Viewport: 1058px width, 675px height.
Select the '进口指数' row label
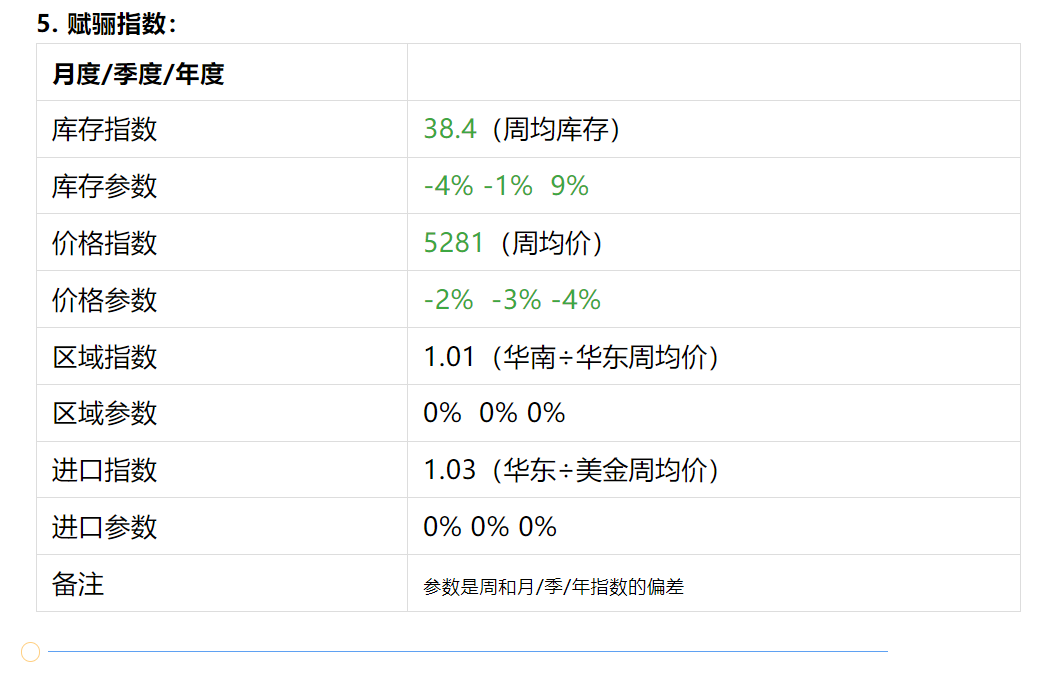click(x=105, y=470)
